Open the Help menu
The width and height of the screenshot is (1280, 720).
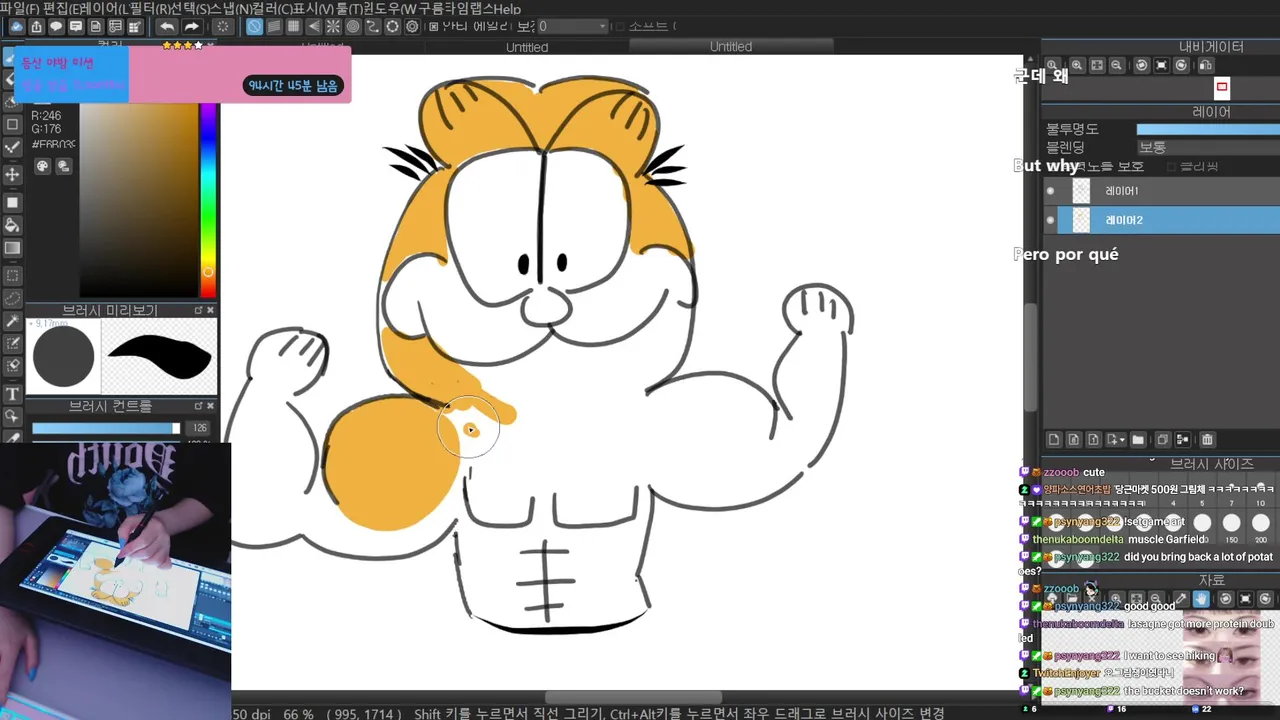pos(506,8)
